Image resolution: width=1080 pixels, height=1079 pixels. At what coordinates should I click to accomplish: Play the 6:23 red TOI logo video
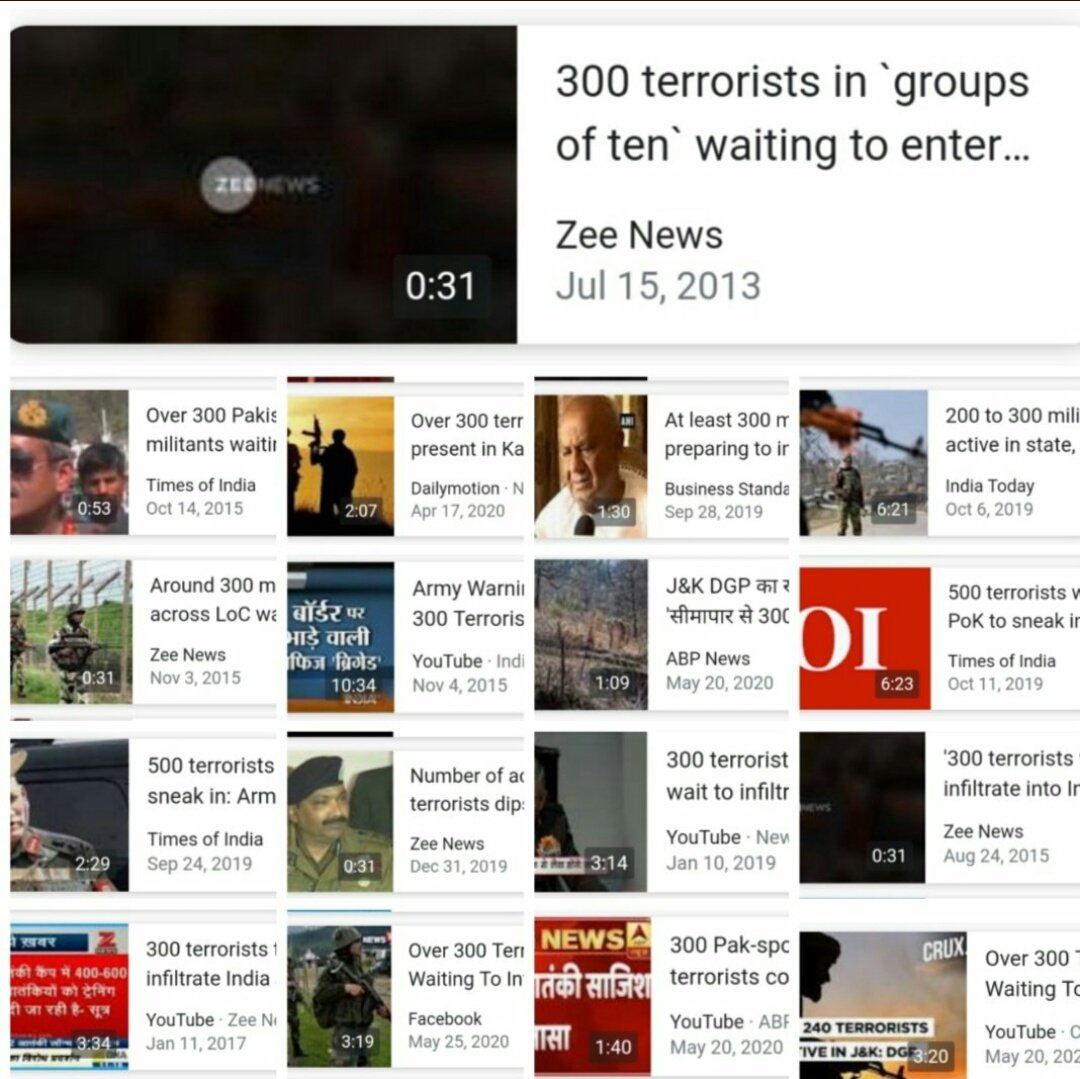[x=864, y=638]
